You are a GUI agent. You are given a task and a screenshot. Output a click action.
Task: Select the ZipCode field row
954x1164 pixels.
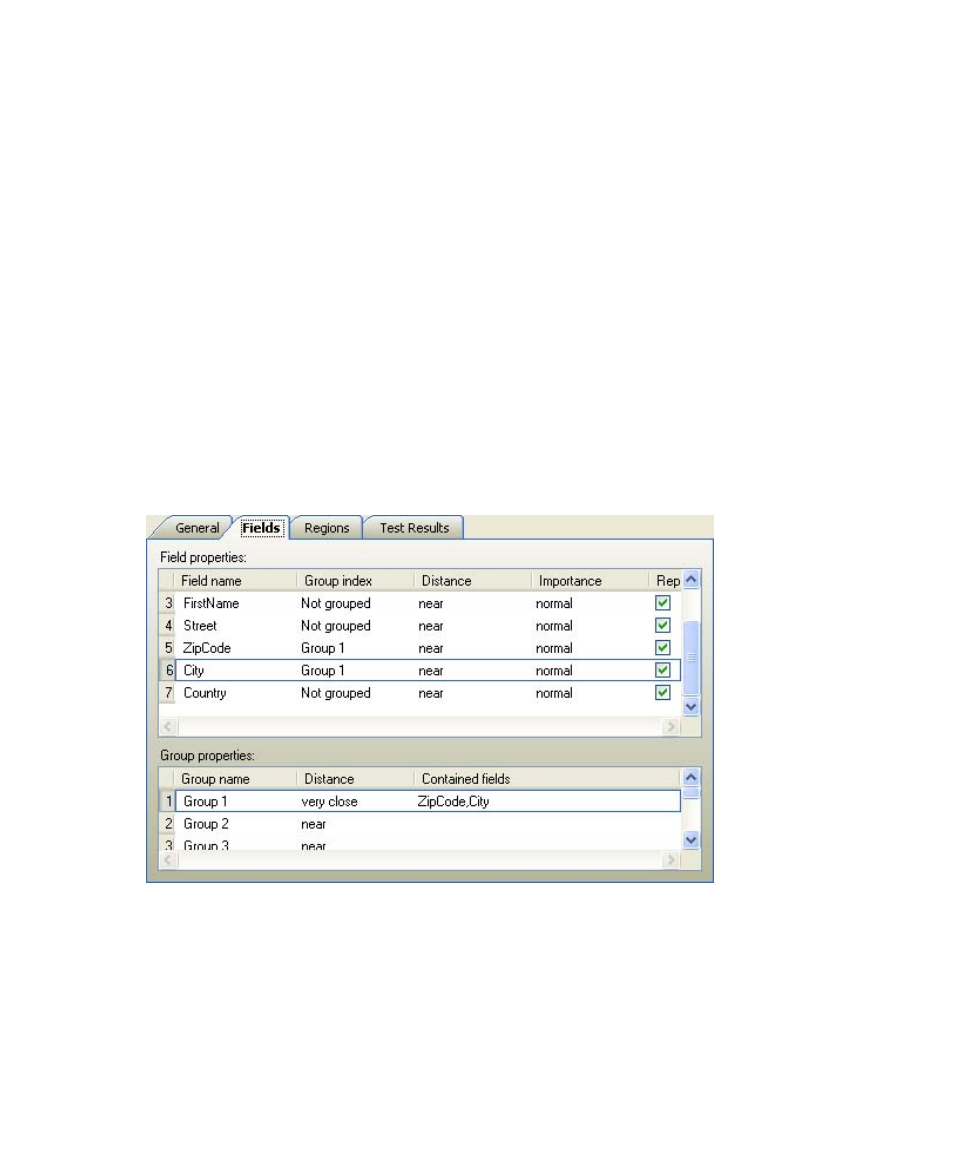coord(420,647)
